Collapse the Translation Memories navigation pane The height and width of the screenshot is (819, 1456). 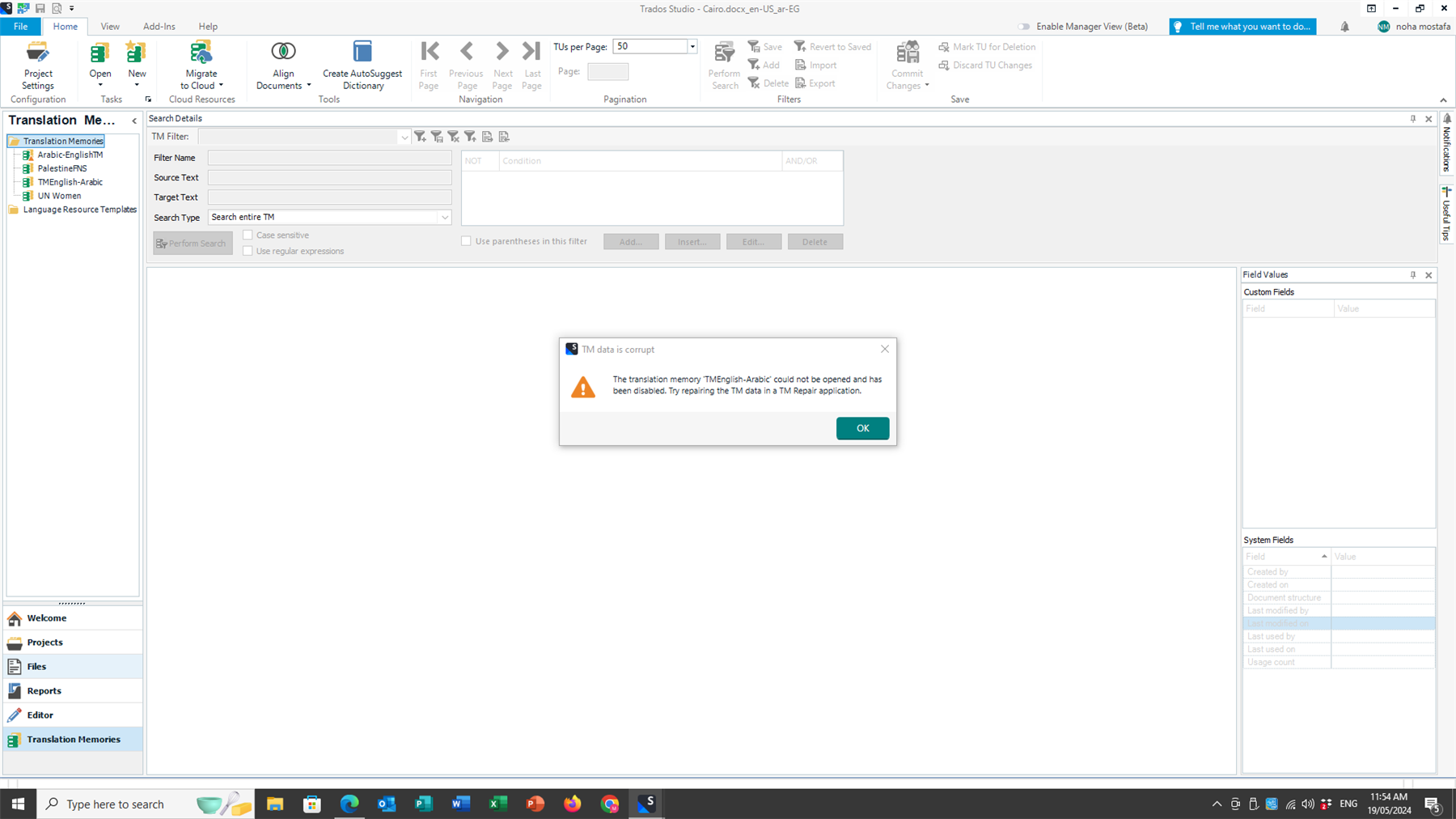(134, 121)
